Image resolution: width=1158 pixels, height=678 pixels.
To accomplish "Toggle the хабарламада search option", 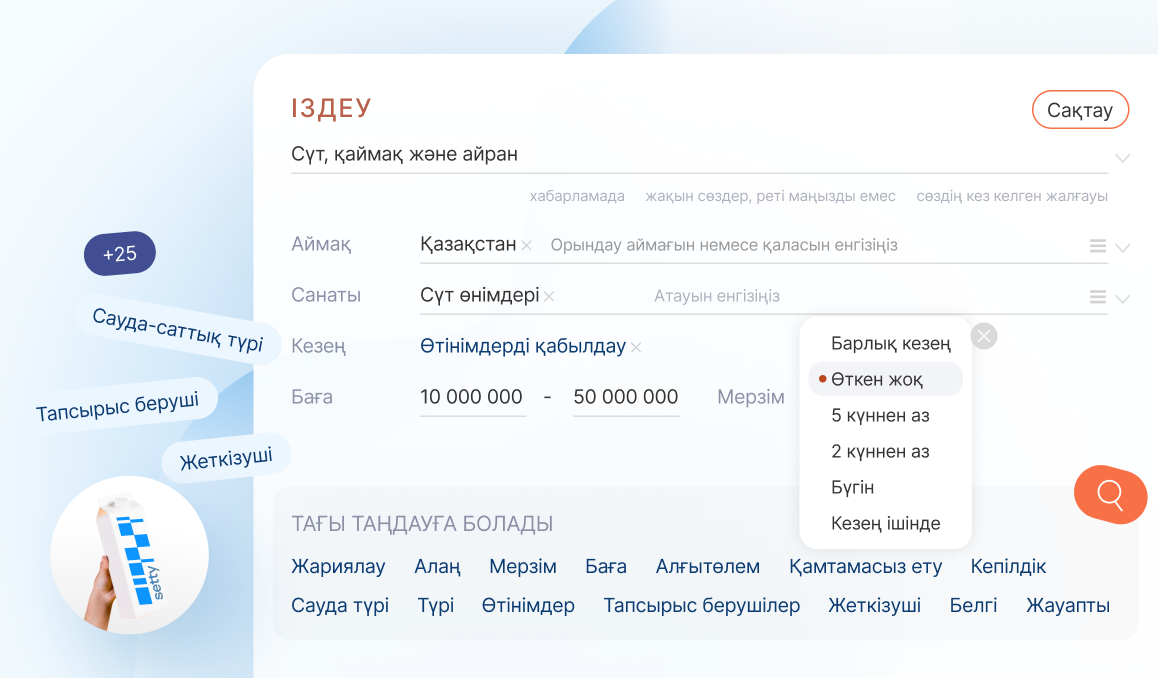I will tap(577, 196).
